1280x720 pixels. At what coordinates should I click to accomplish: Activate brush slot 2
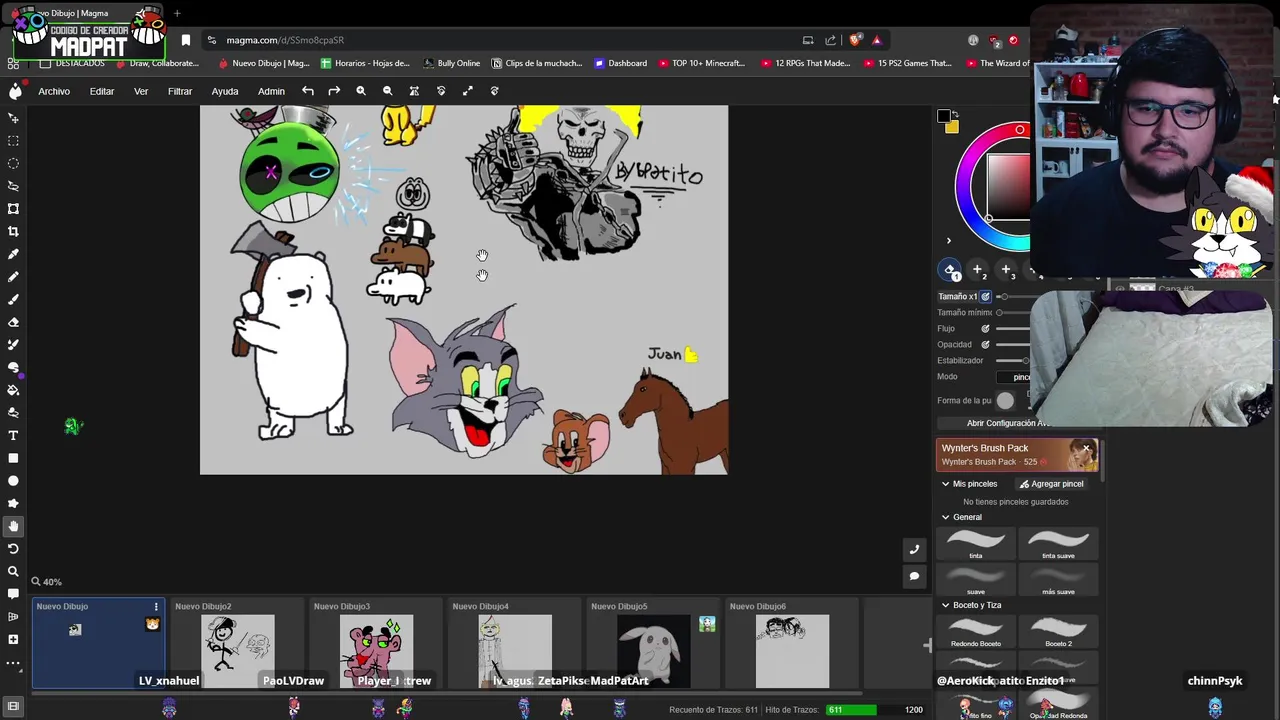[x=978, y=270]
